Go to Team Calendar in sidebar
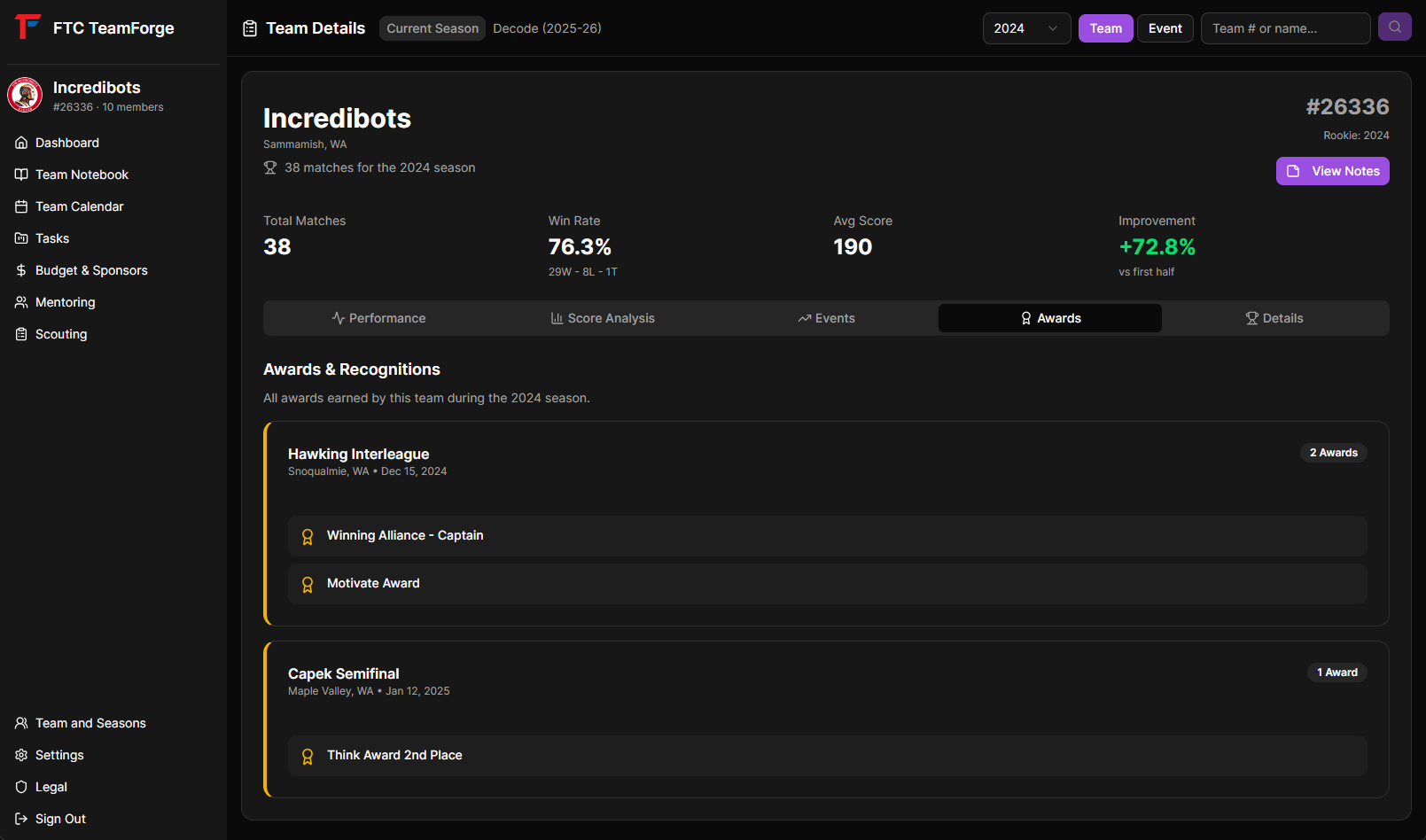Viewport: 1426px width, 840px height. [x=79, y=206]
